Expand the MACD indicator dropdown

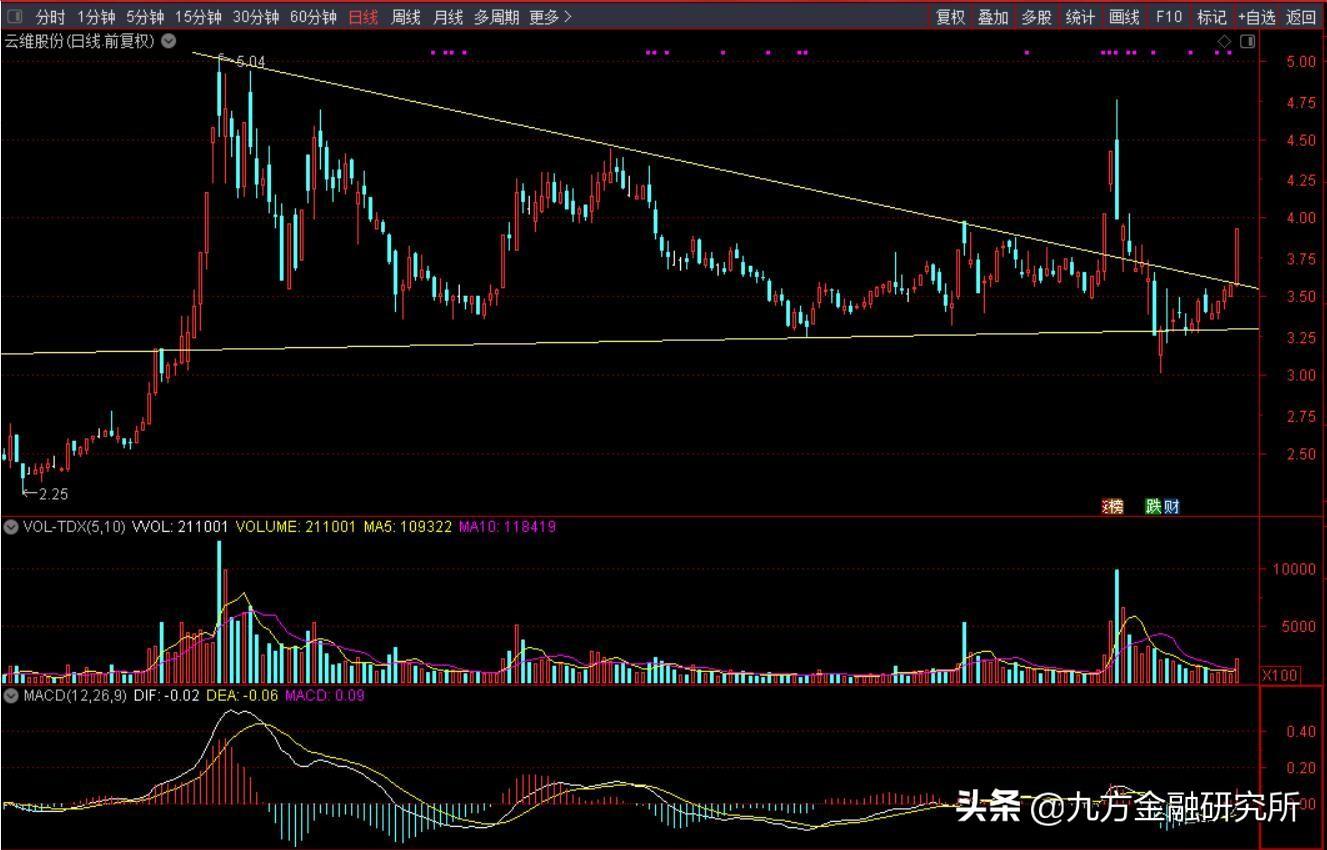[11, 695]
